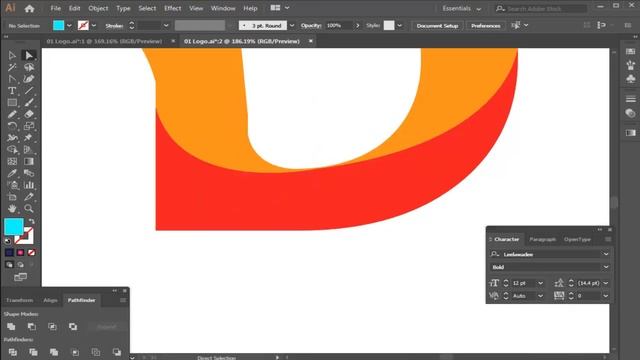Select the Column Graph tool
Viewport: 640px width, 360px height.
(x=29, y=185)
